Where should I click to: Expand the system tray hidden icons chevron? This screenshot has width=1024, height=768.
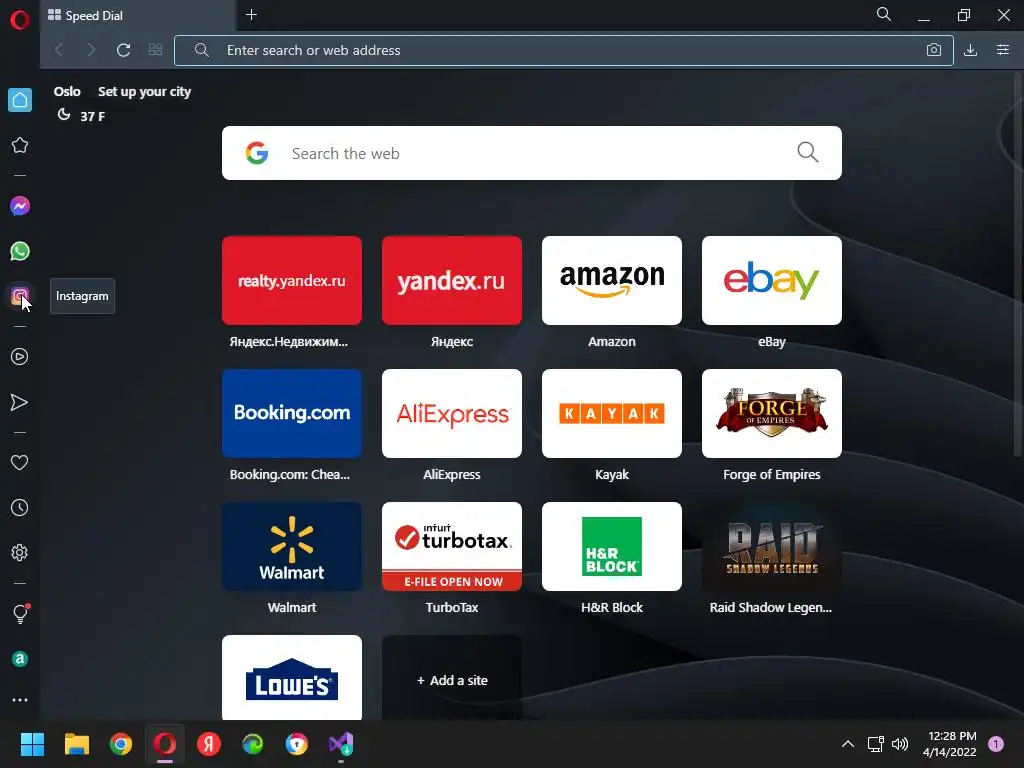click(x=848, y=744)
